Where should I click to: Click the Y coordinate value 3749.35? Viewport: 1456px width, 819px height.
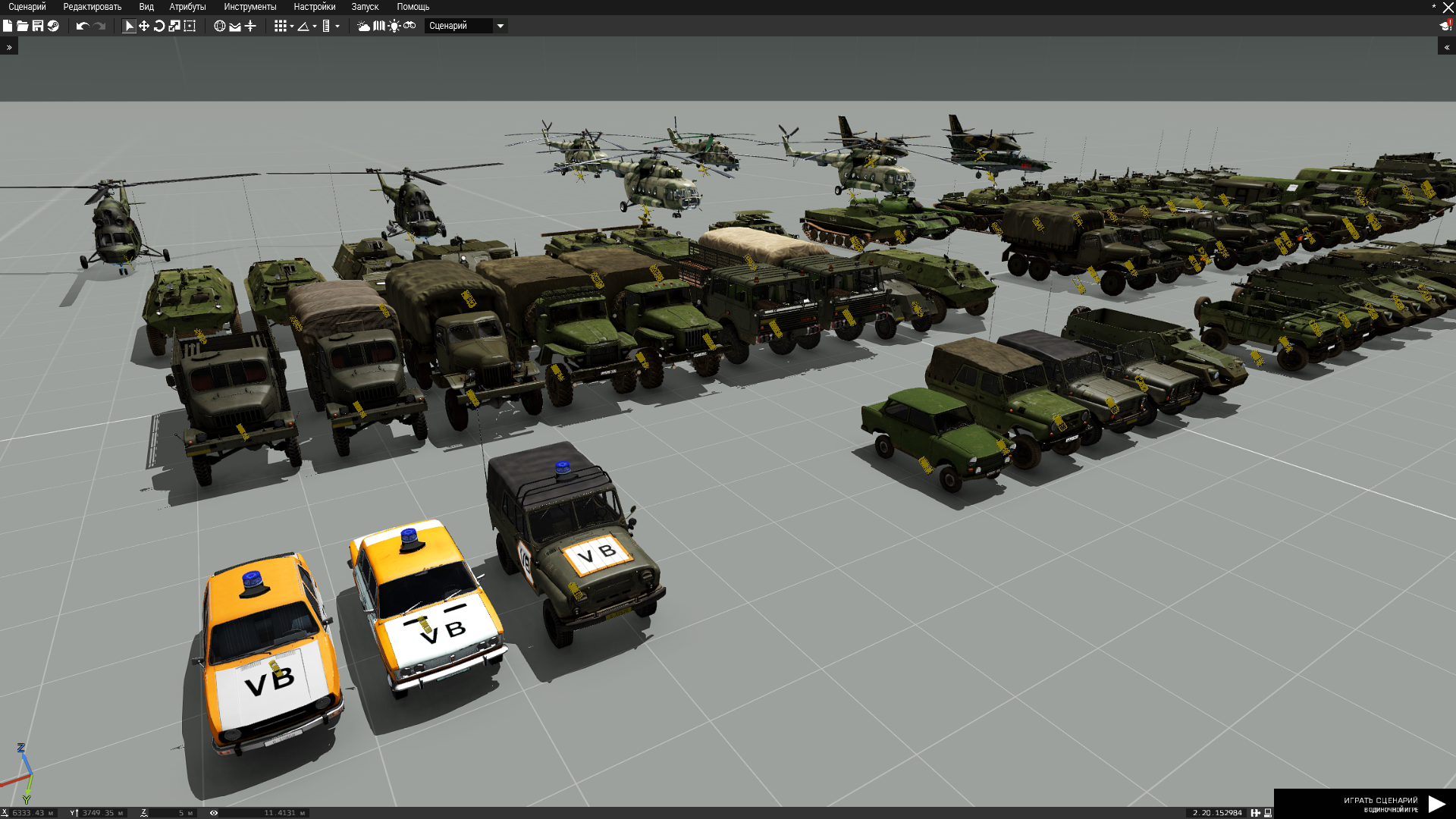pos(102,813)
